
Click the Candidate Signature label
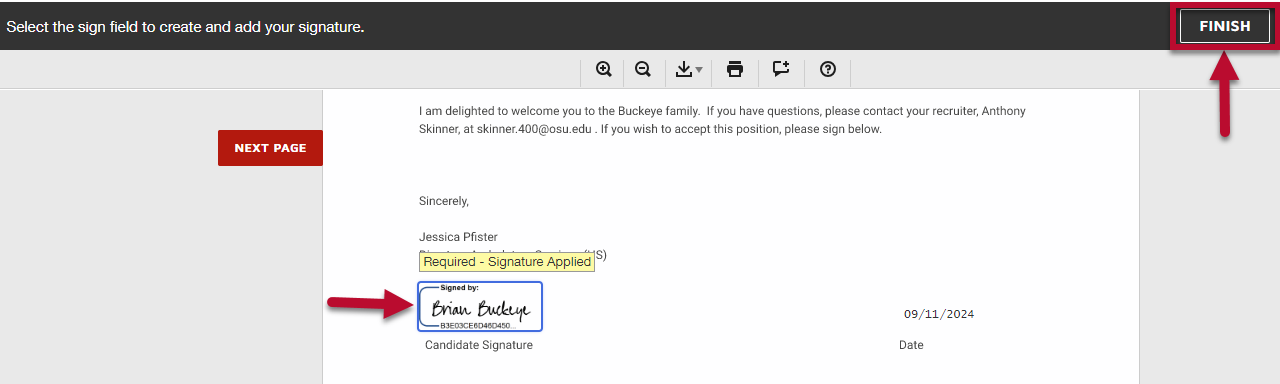coord(479,345)
